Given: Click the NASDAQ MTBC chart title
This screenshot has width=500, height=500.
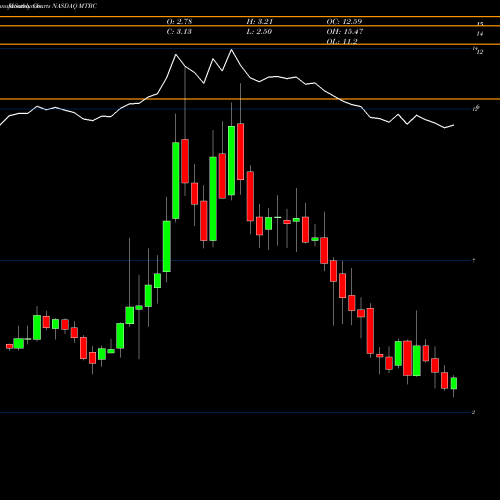Looking at the screenshot, I should click(x=53, y=6).
